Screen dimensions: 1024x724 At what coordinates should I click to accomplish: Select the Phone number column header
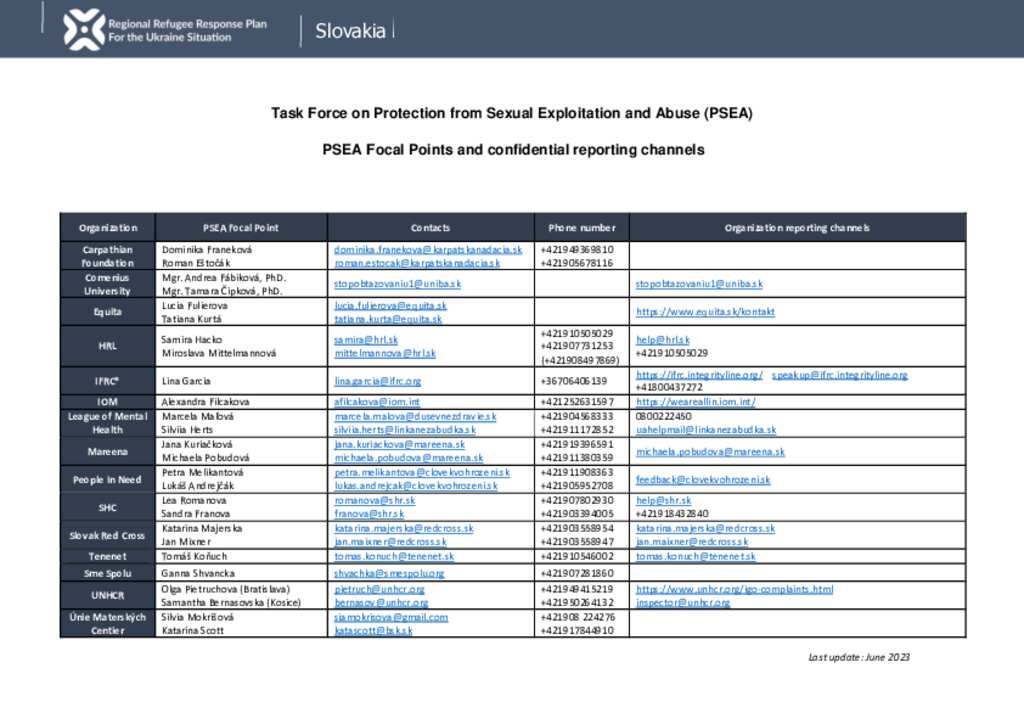coord(582,228)
